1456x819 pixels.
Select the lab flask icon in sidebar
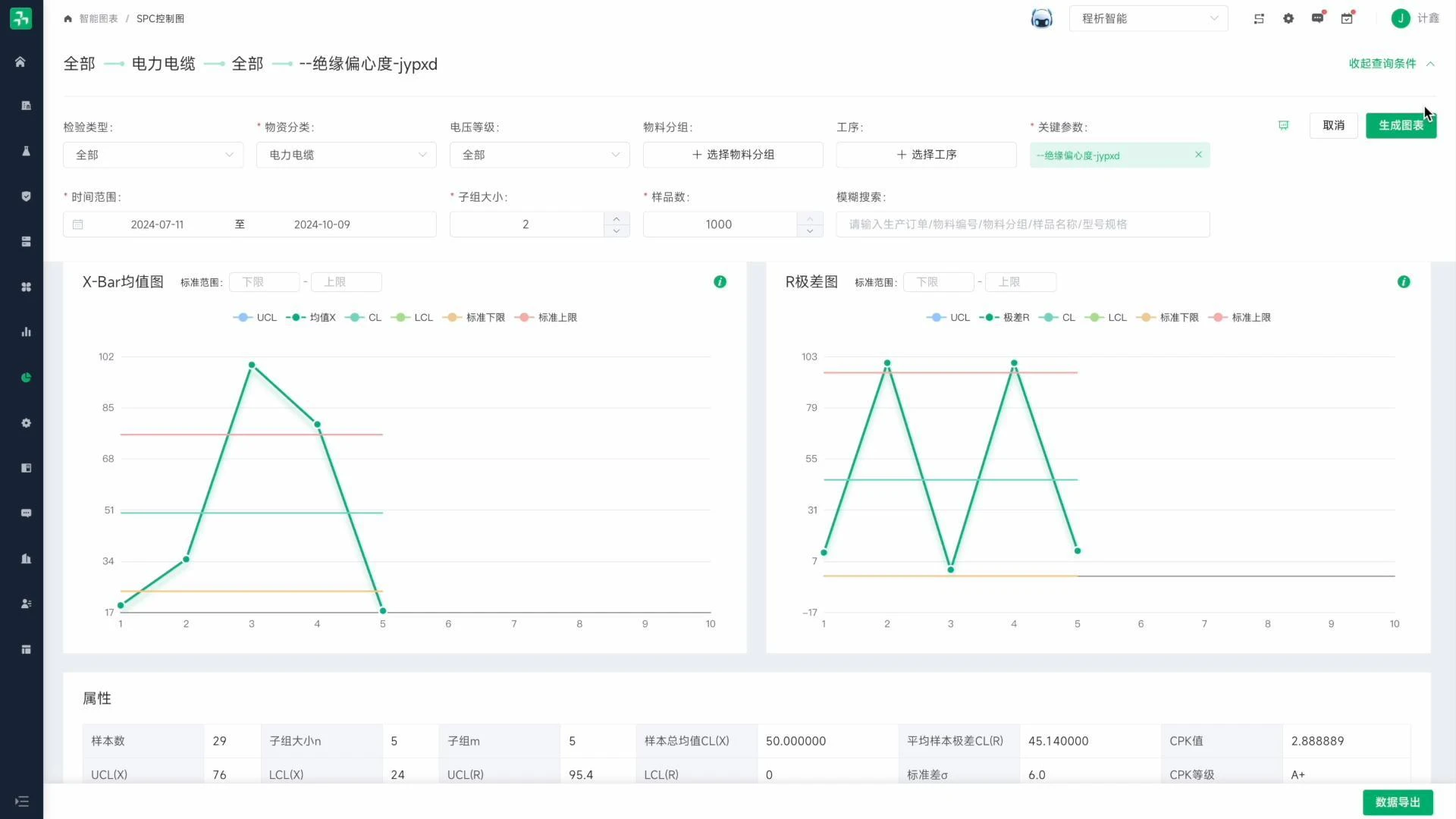25,151
